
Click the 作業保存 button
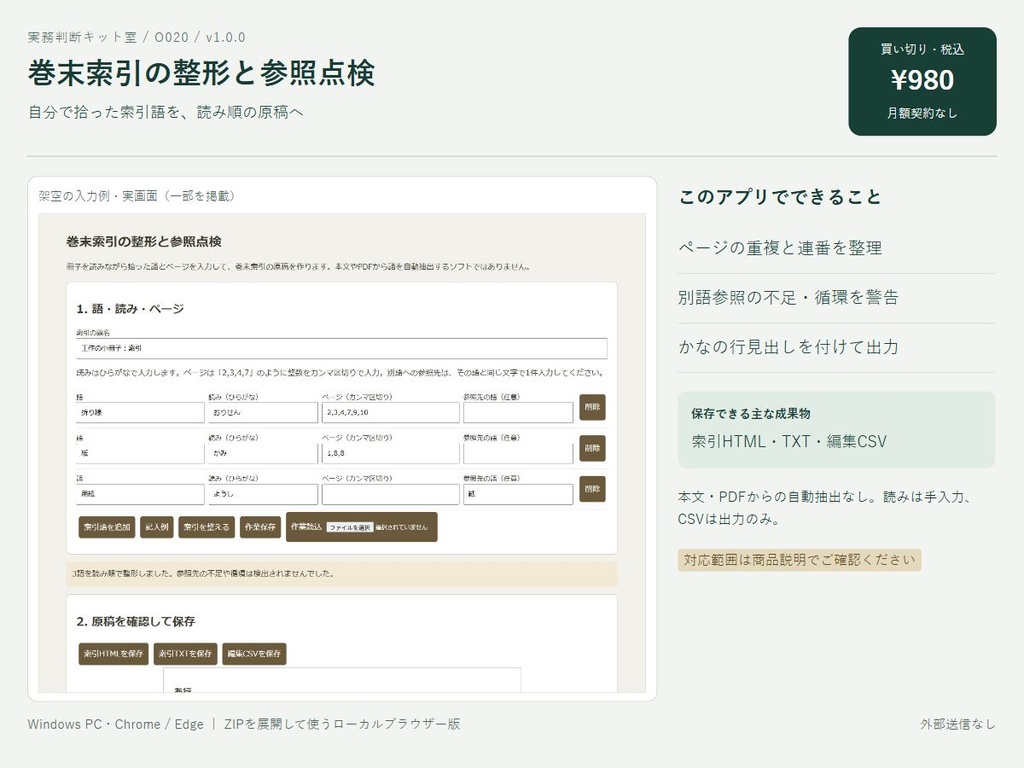click(260, 527)
